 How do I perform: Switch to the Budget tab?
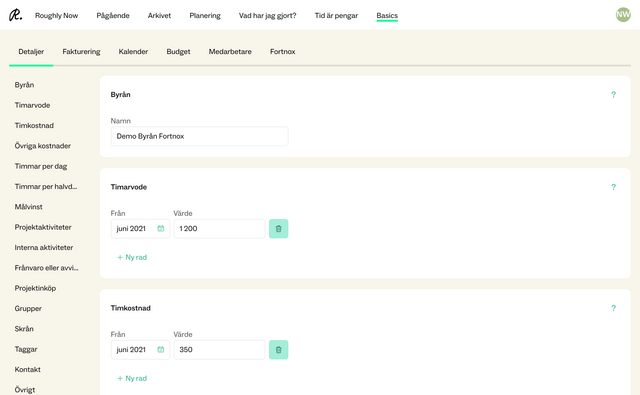[178, 52]
